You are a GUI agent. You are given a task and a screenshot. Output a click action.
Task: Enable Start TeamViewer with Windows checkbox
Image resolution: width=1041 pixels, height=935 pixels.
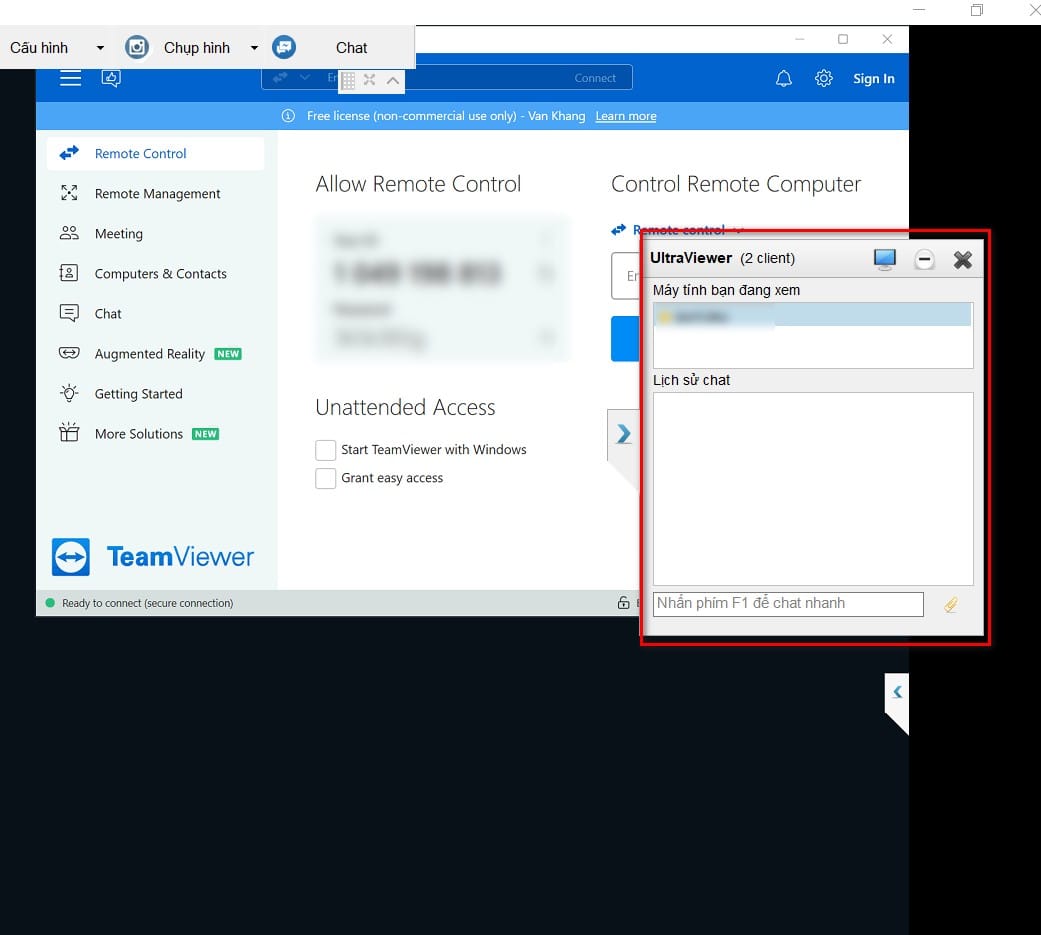click(x=325, y=450)
